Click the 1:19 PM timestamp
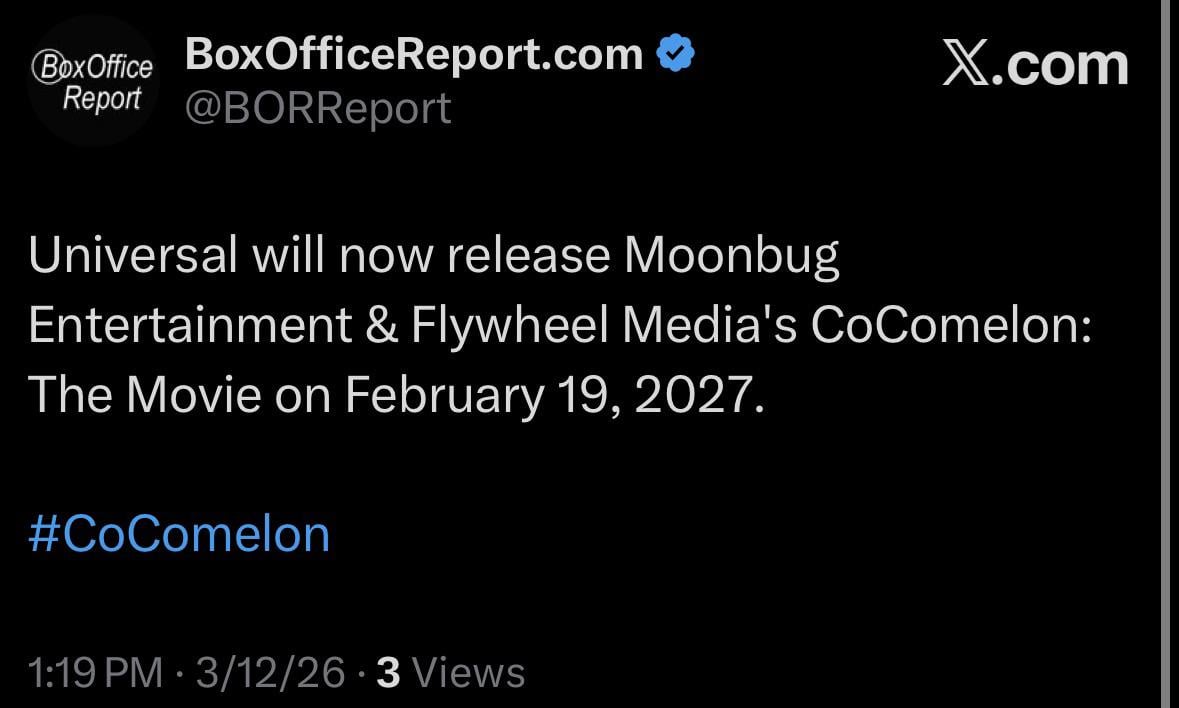The width and height of the screenshot is (1179, 708). click(96, 673)
